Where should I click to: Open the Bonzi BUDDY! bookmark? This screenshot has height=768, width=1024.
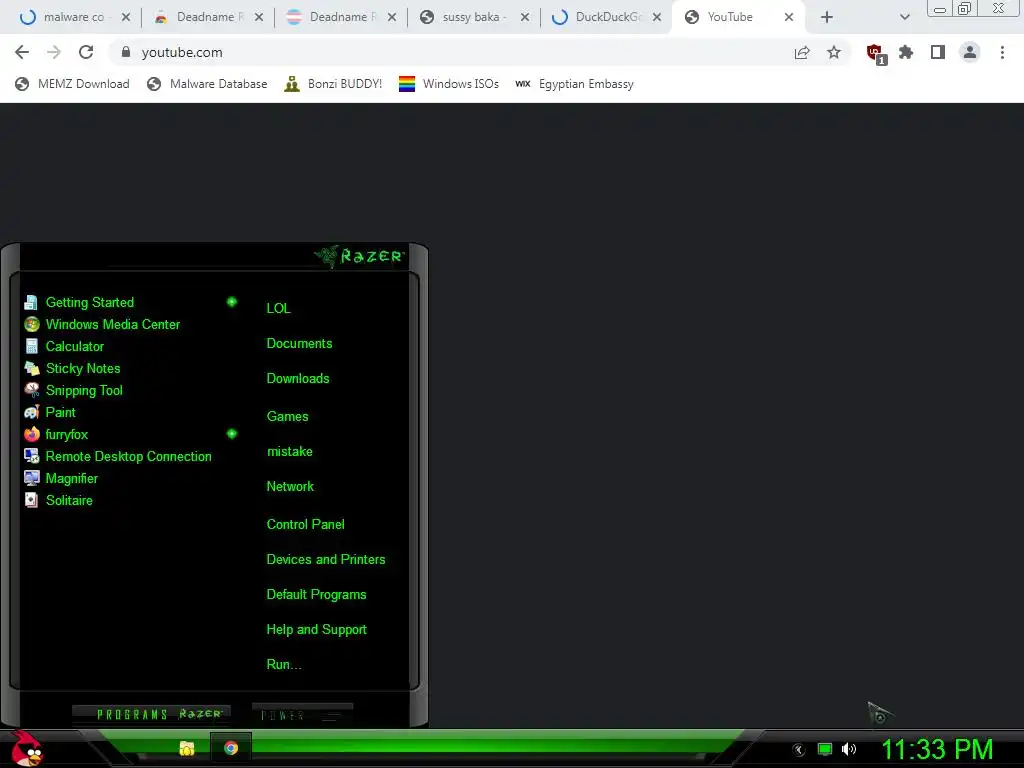(x=333, y=84)
